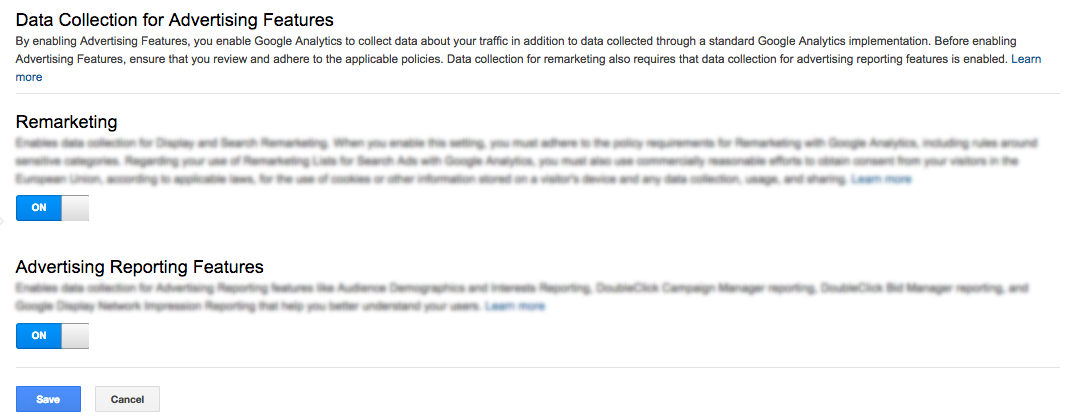Click blue ON label of Advertising Reporting switch
The width and height of the screenshot is (1070, 418).
point(39,336)
